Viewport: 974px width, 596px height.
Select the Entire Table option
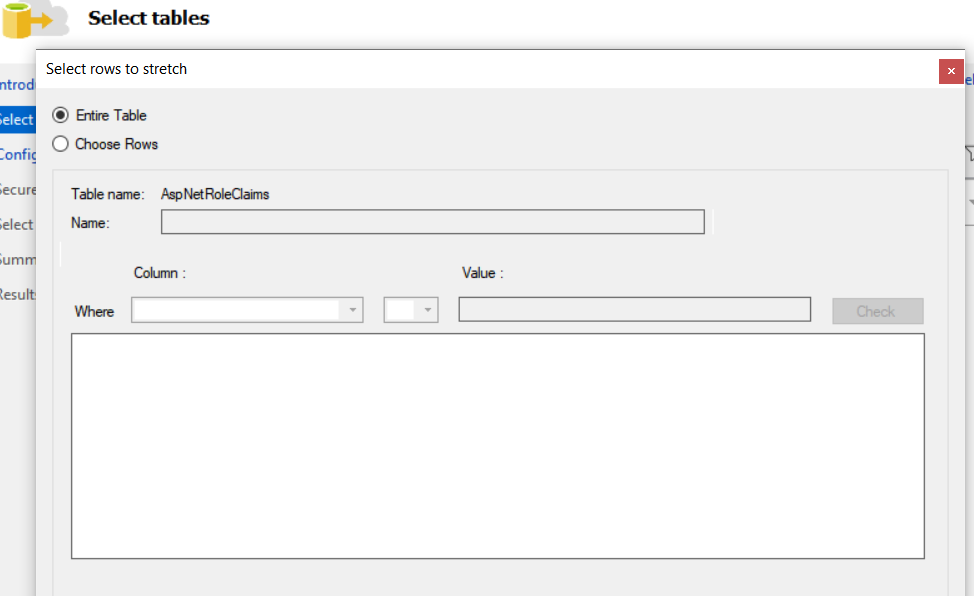tap(60, 115)
